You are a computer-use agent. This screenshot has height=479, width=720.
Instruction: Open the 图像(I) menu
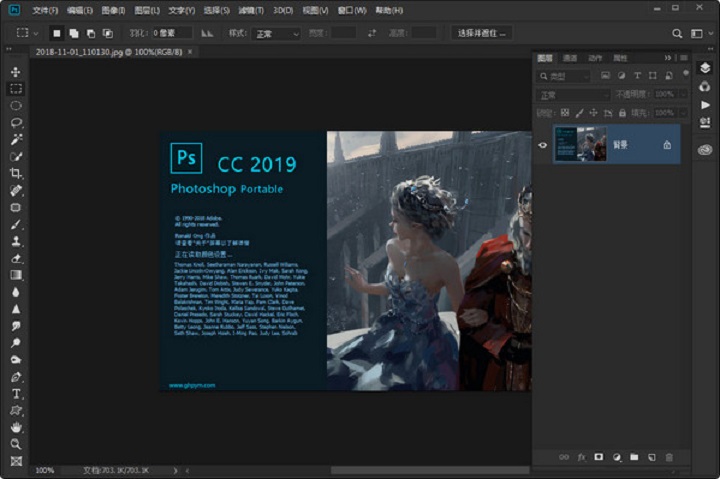coord(113,10)
